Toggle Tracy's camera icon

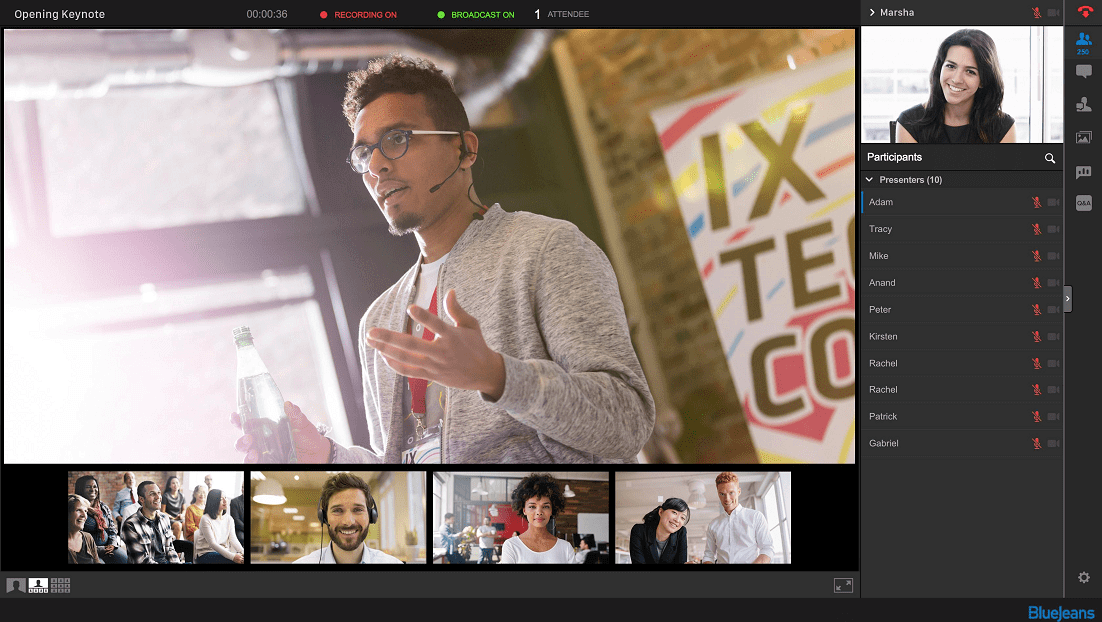tap(1053, 229)
